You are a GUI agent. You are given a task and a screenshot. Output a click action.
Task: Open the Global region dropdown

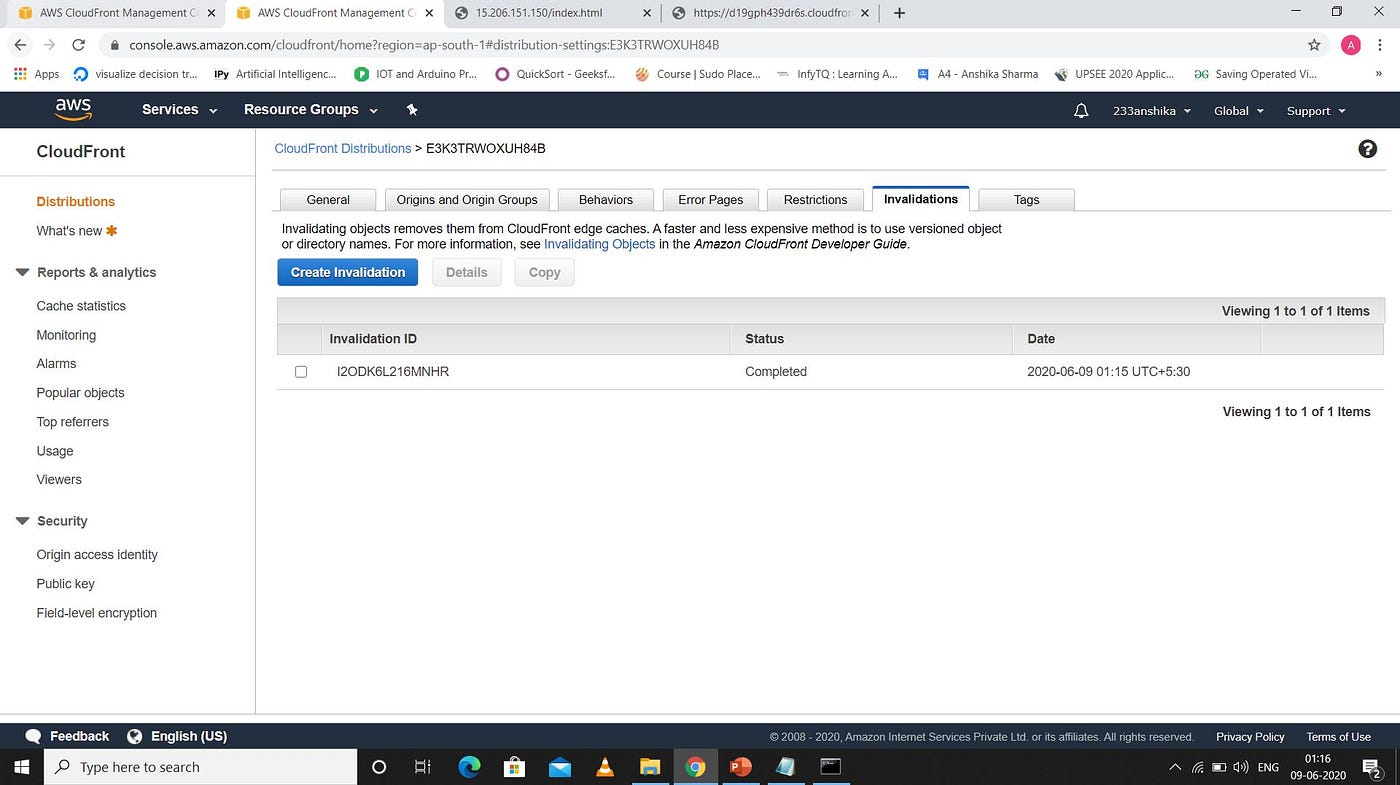pyautogui.click(x=1239, y=111)
